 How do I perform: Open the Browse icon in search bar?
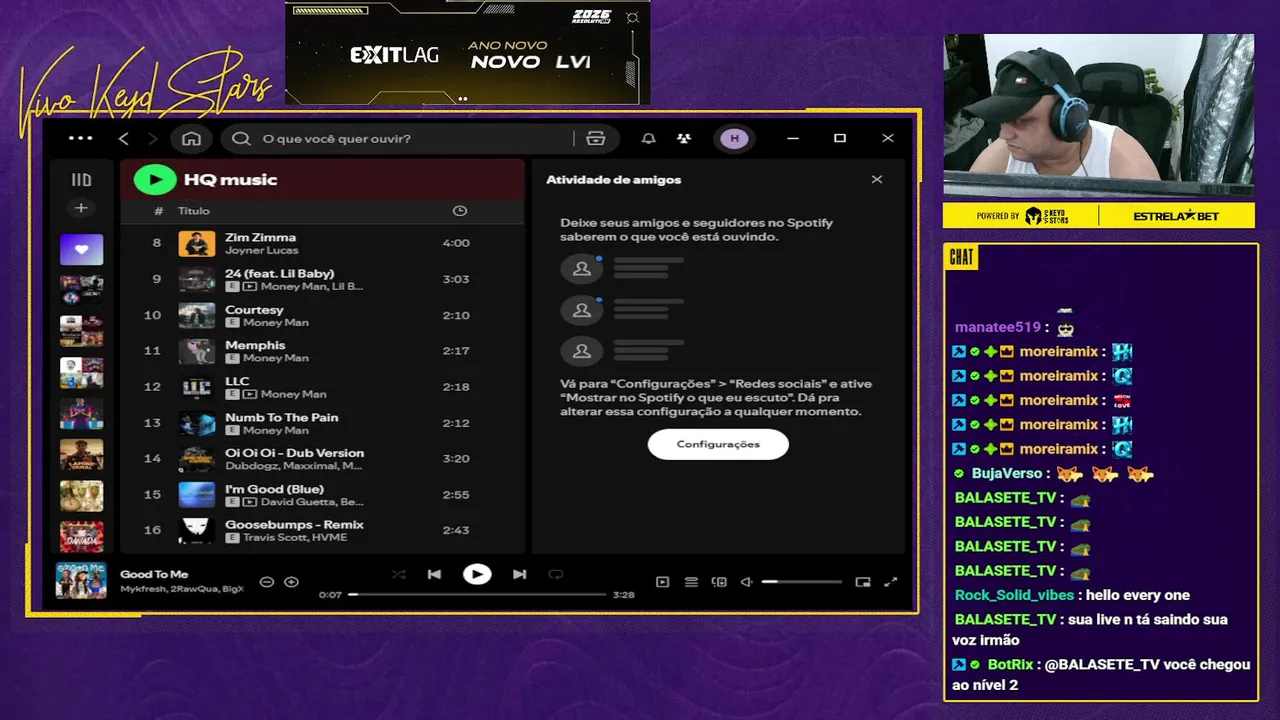(596, 138)
